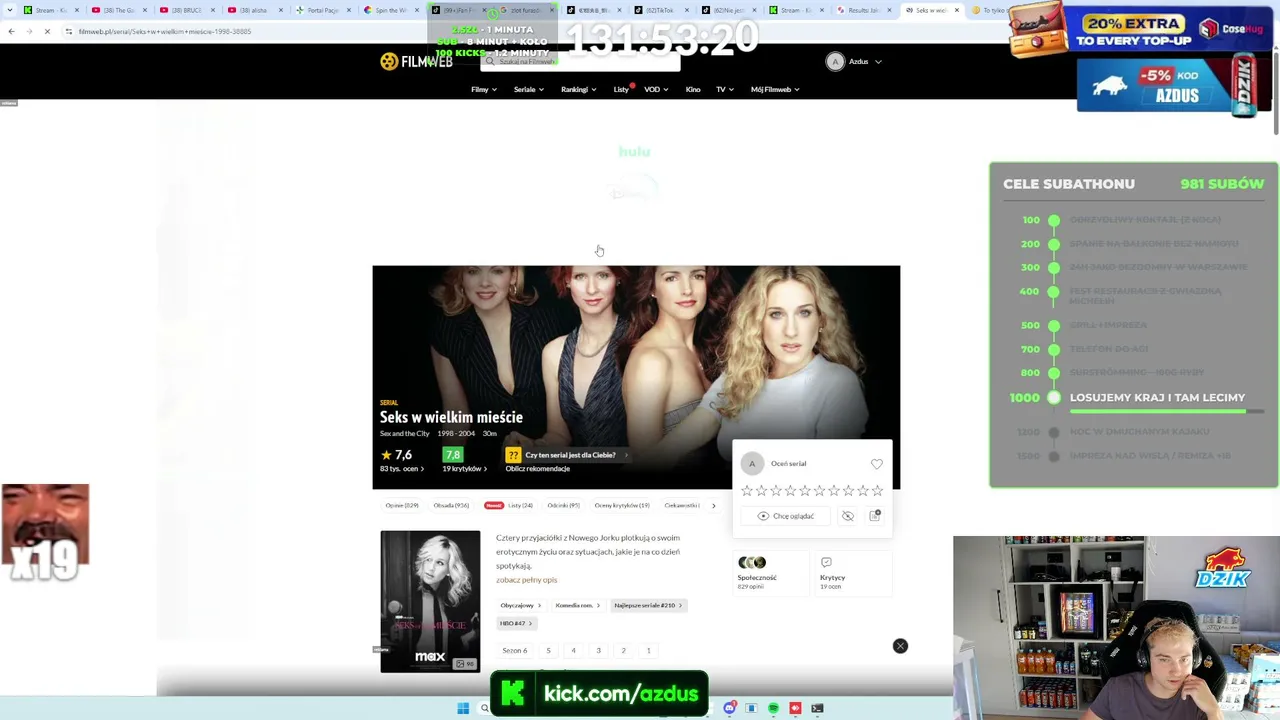Open the VOD menu
Screen dimensions: 1280x720
click(x=656, y=89)
